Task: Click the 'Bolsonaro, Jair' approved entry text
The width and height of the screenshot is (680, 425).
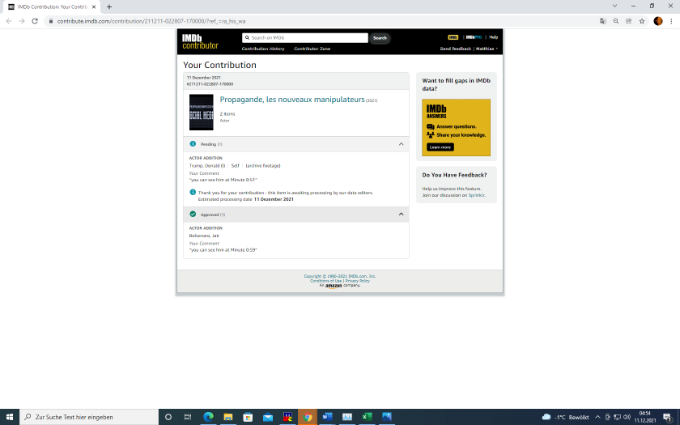Action: coord(204,235)
